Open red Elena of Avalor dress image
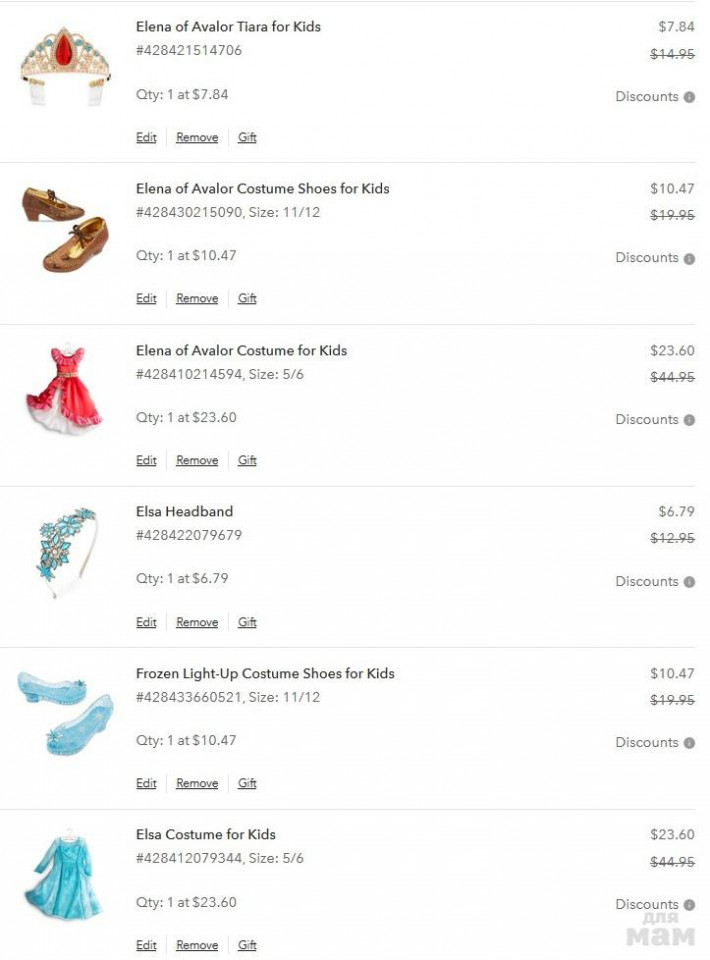This screenshot has width=710, height=960. (x=65, y=390)
